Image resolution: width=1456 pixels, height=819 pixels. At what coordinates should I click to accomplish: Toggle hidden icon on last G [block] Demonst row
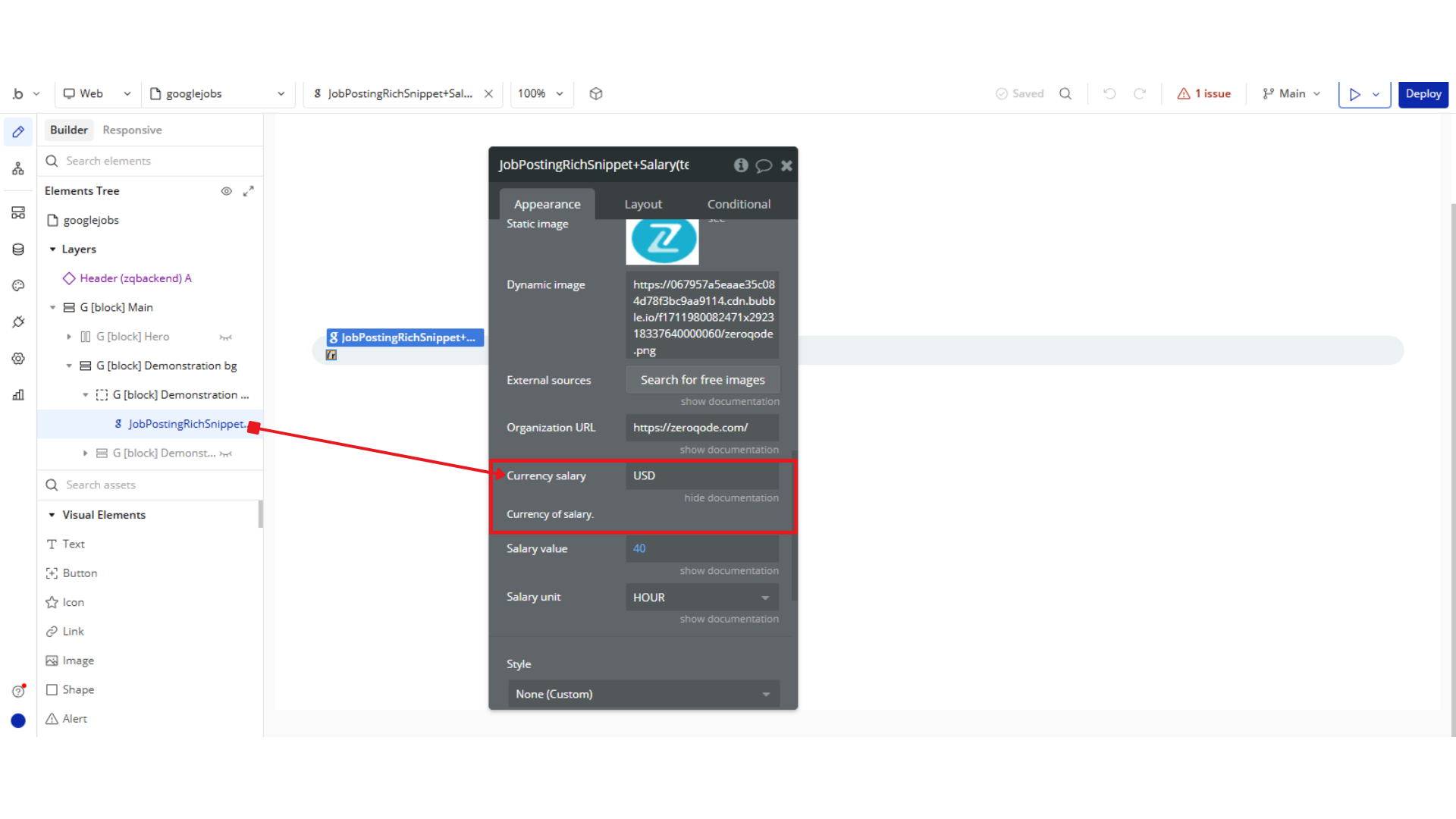(x=225, y=453)
